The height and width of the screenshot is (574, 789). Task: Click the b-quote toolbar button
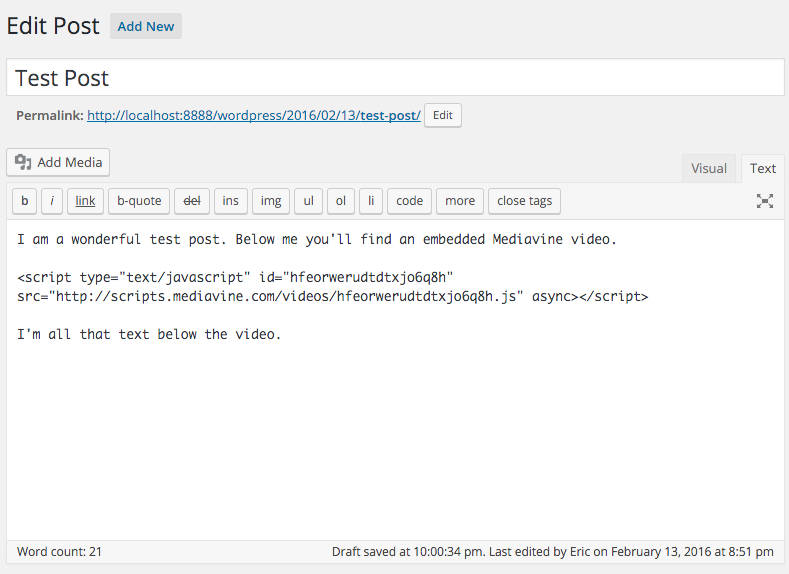click(x=139, y=201)
